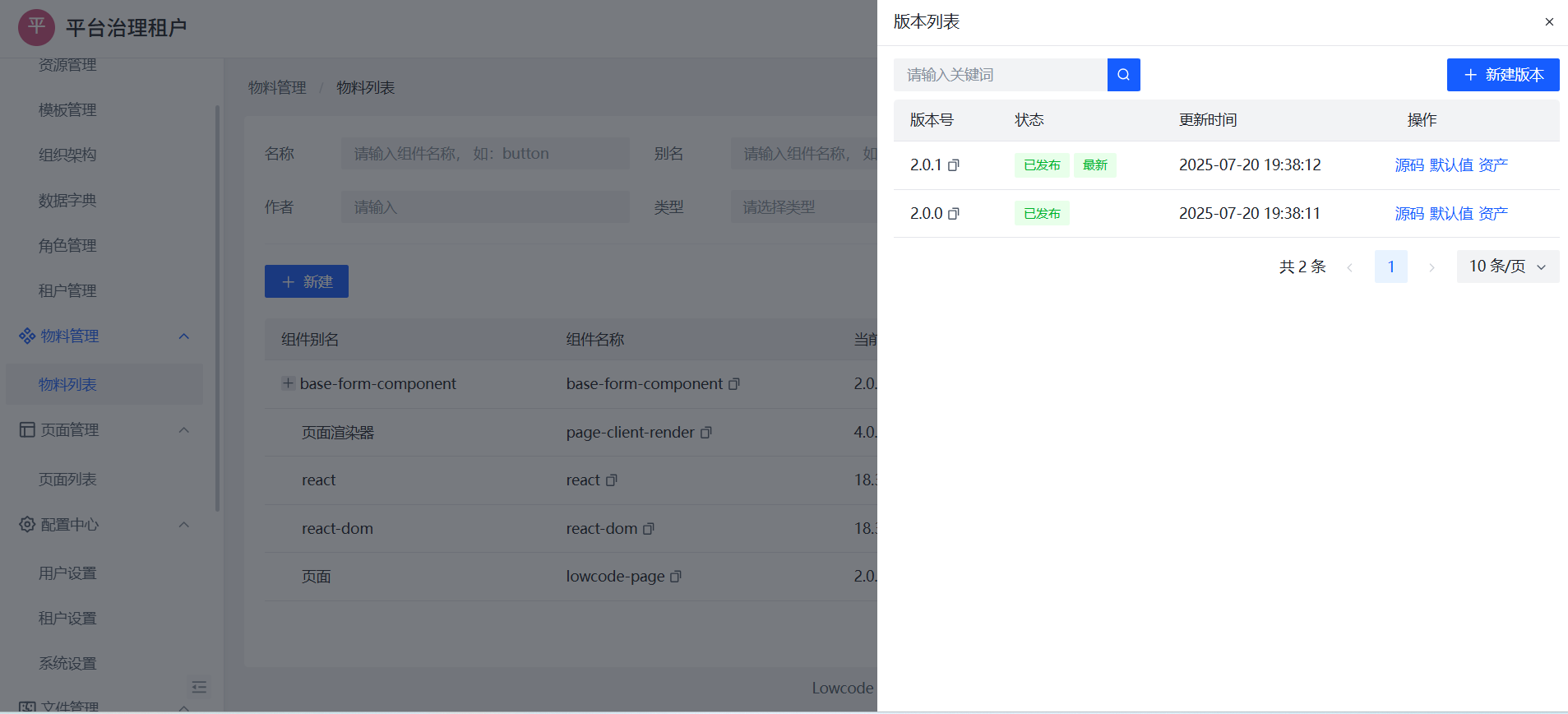Copy version number 2.0.0
The height and width of the screenshot is (714, 1568).
click(x=954, y=214)
